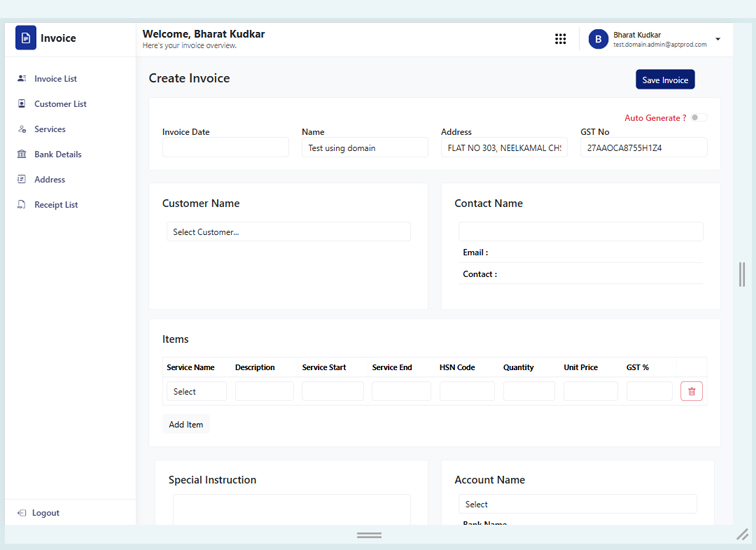Open the Account Name Select dropdown
756x550 pixels.
click(x=577, y=504)
